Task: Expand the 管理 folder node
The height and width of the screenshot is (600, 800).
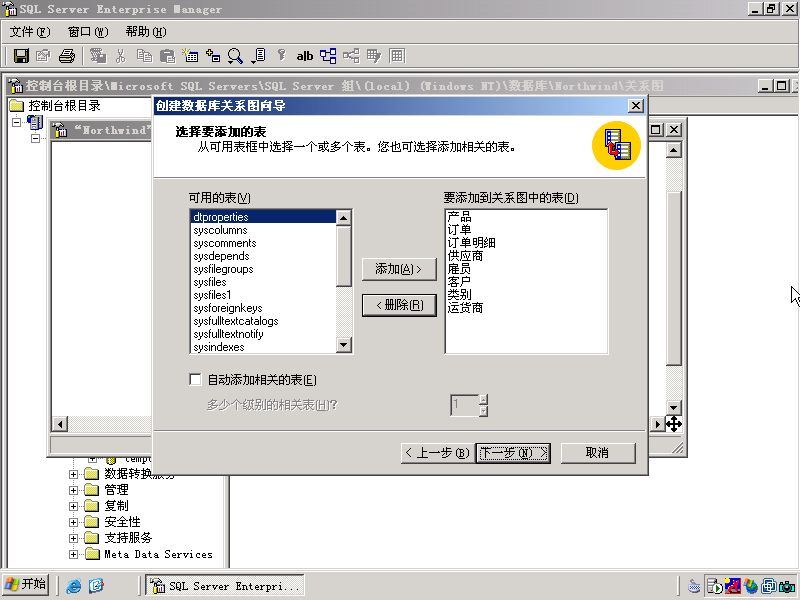Action: pos(73,490)
